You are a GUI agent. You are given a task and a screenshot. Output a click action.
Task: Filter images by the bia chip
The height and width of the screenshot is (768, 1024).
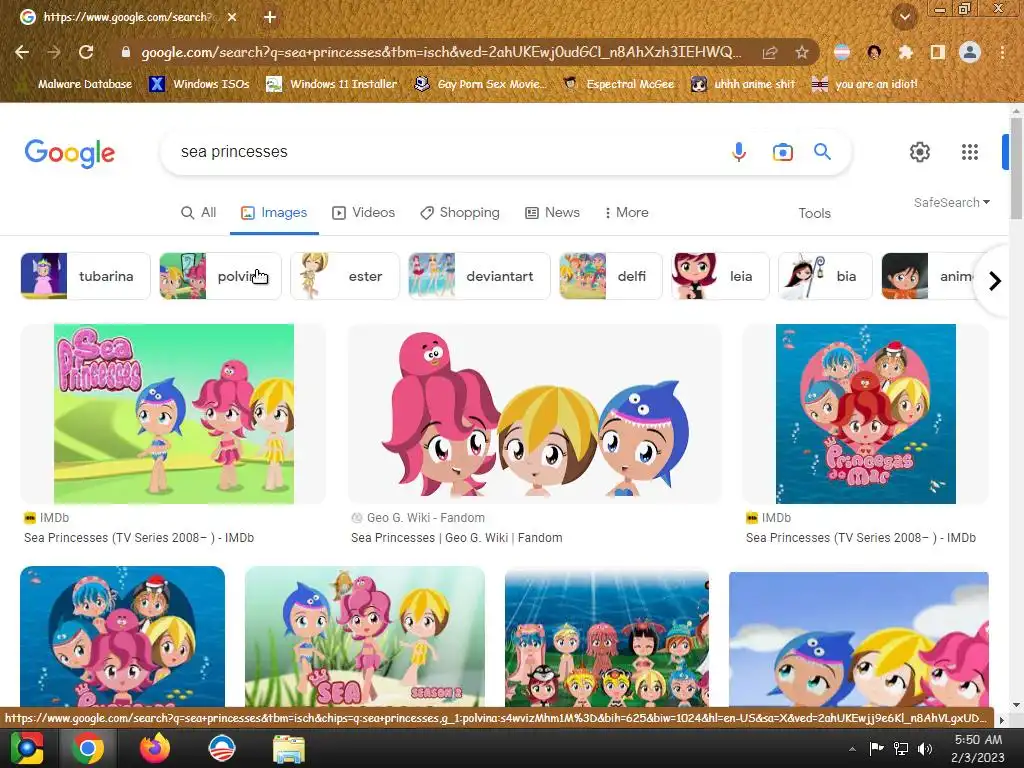tap(825, 276)
